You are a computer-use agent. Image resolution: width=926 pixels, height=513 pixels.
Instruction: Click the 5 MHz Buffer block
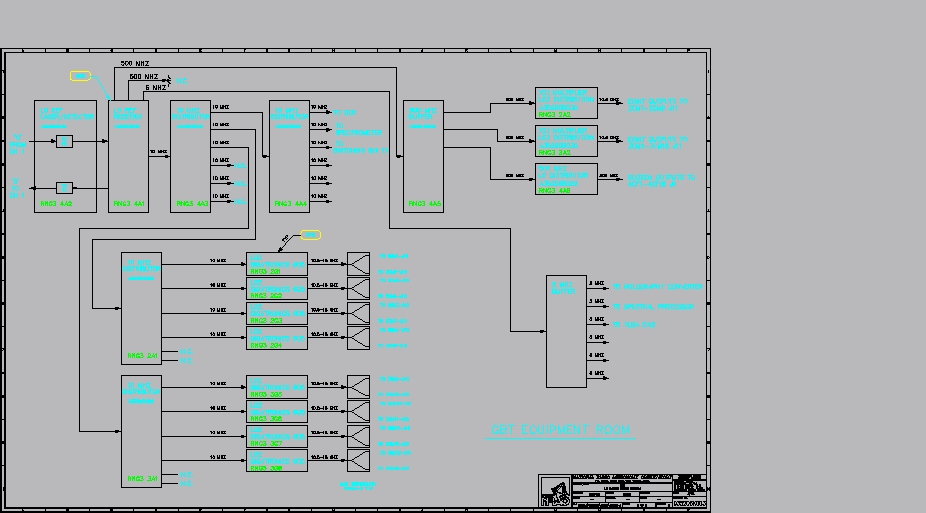coord(566,331)
